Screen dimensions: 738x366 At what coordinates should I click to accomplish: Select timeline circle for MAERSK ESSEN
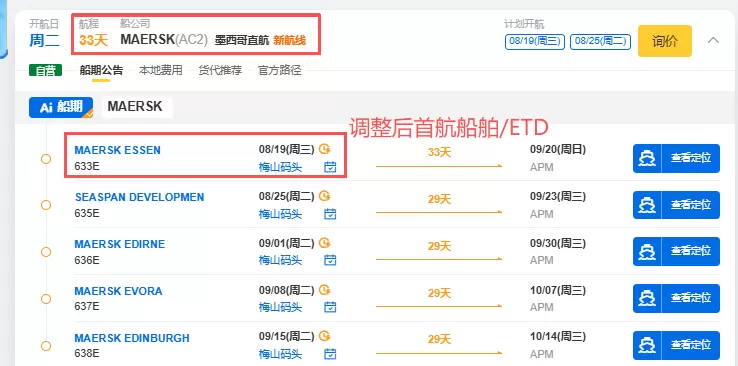click(x=46, y=159)
